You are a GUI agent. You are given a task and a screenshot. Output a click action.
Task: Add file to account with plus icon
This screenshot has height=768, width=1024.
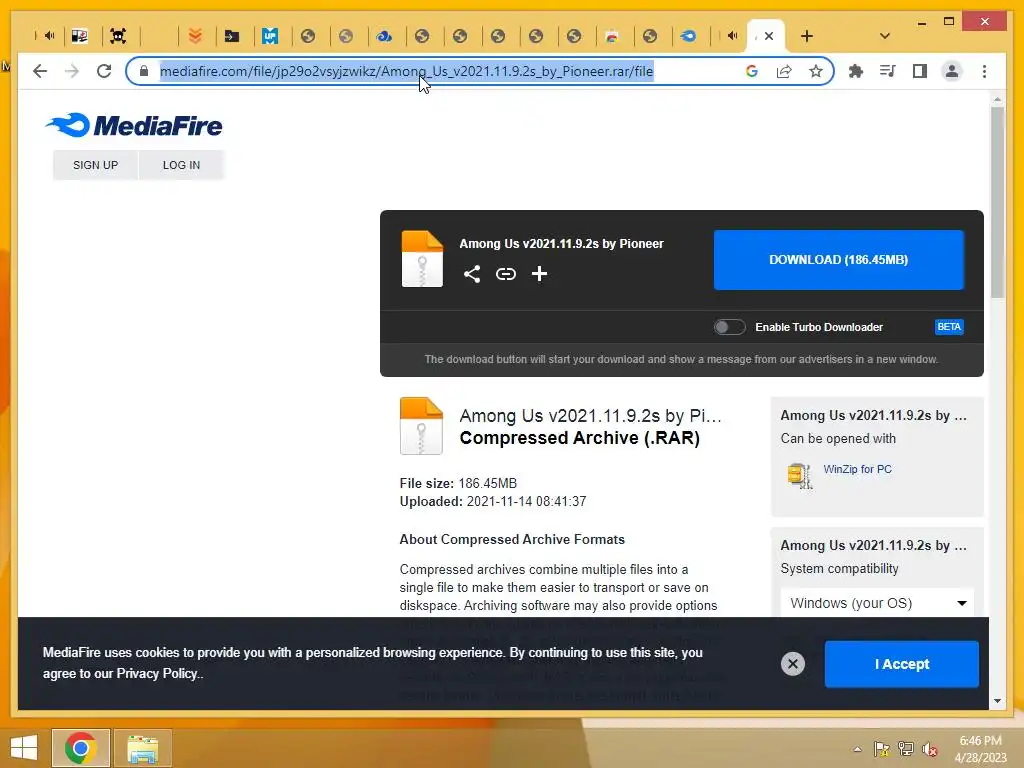[539, 274]
